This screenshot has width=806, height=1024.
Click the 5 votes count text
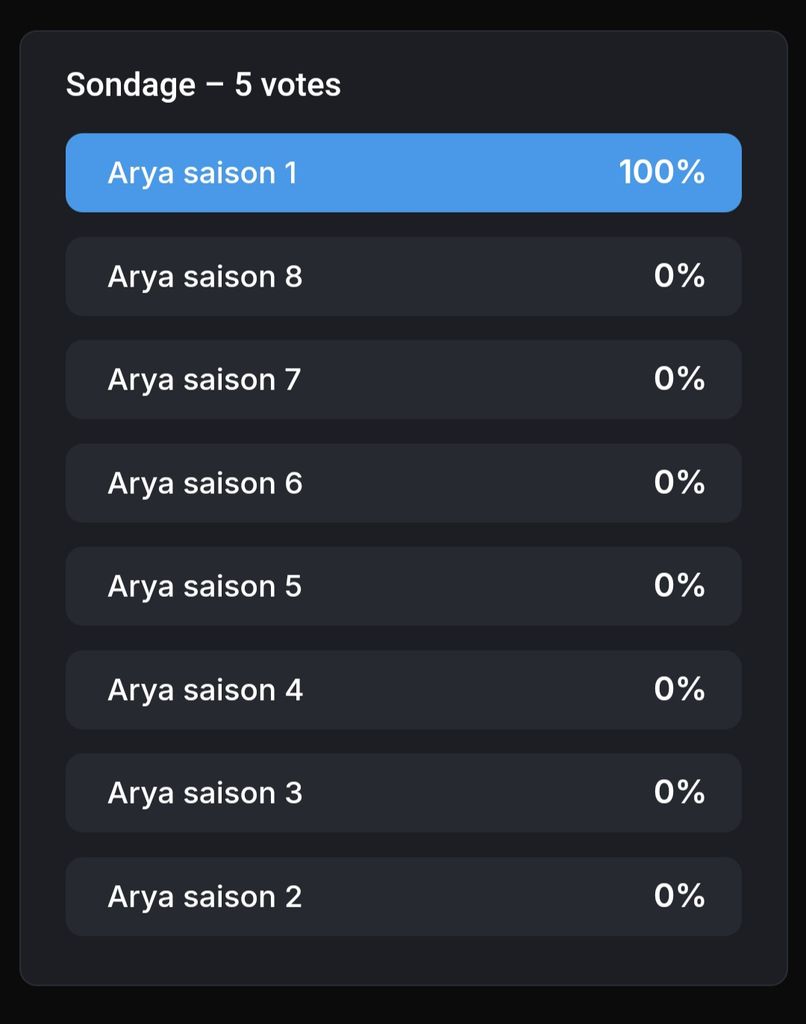coord(287,85)
